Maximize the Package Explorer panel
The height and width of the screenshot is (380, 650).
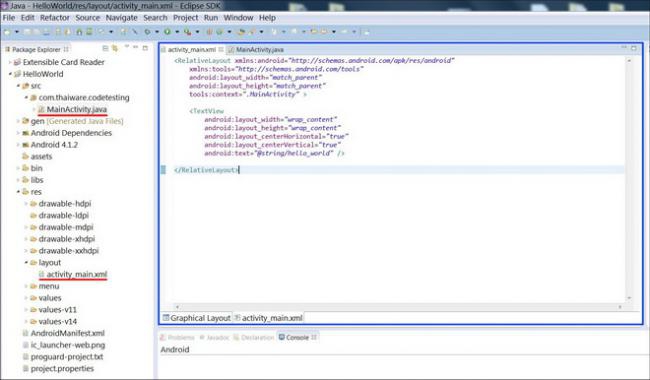145,48
